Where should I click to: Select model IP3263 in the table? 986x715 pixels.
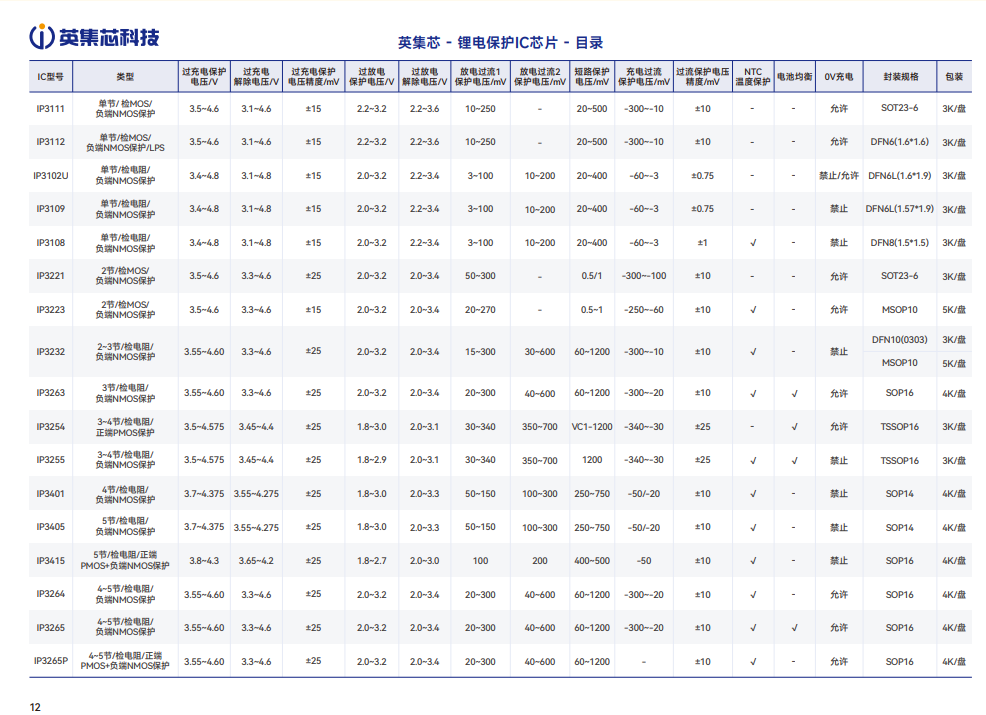(50, 393)
